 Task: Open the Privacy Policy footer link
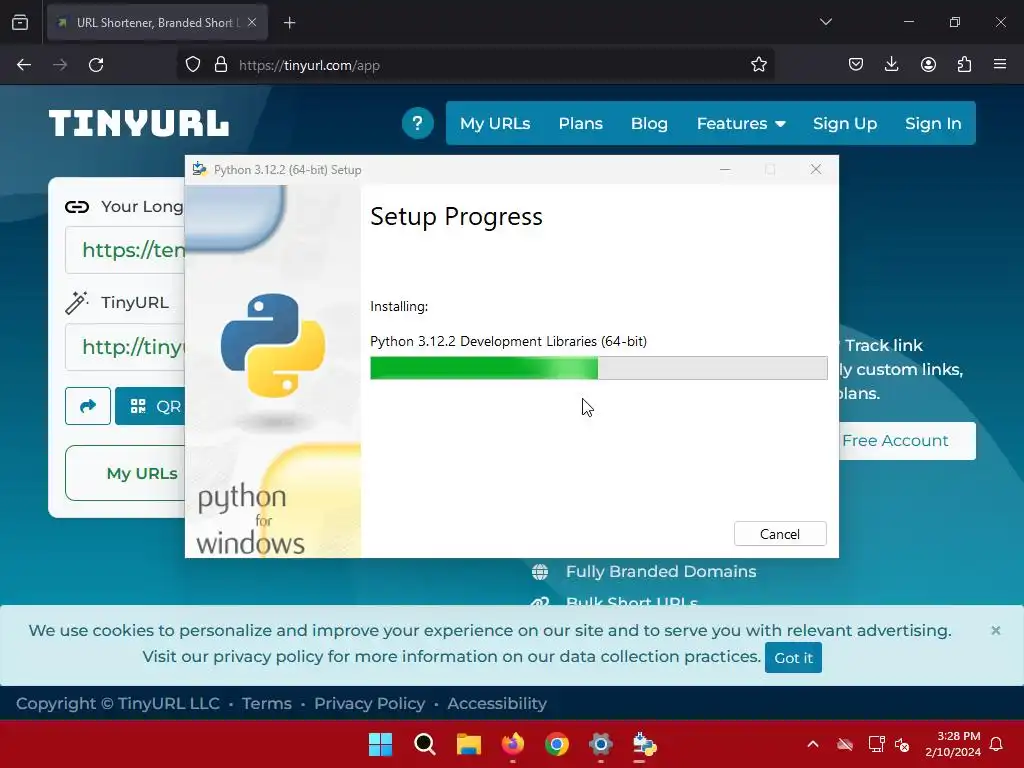click(x=370, y=703)
